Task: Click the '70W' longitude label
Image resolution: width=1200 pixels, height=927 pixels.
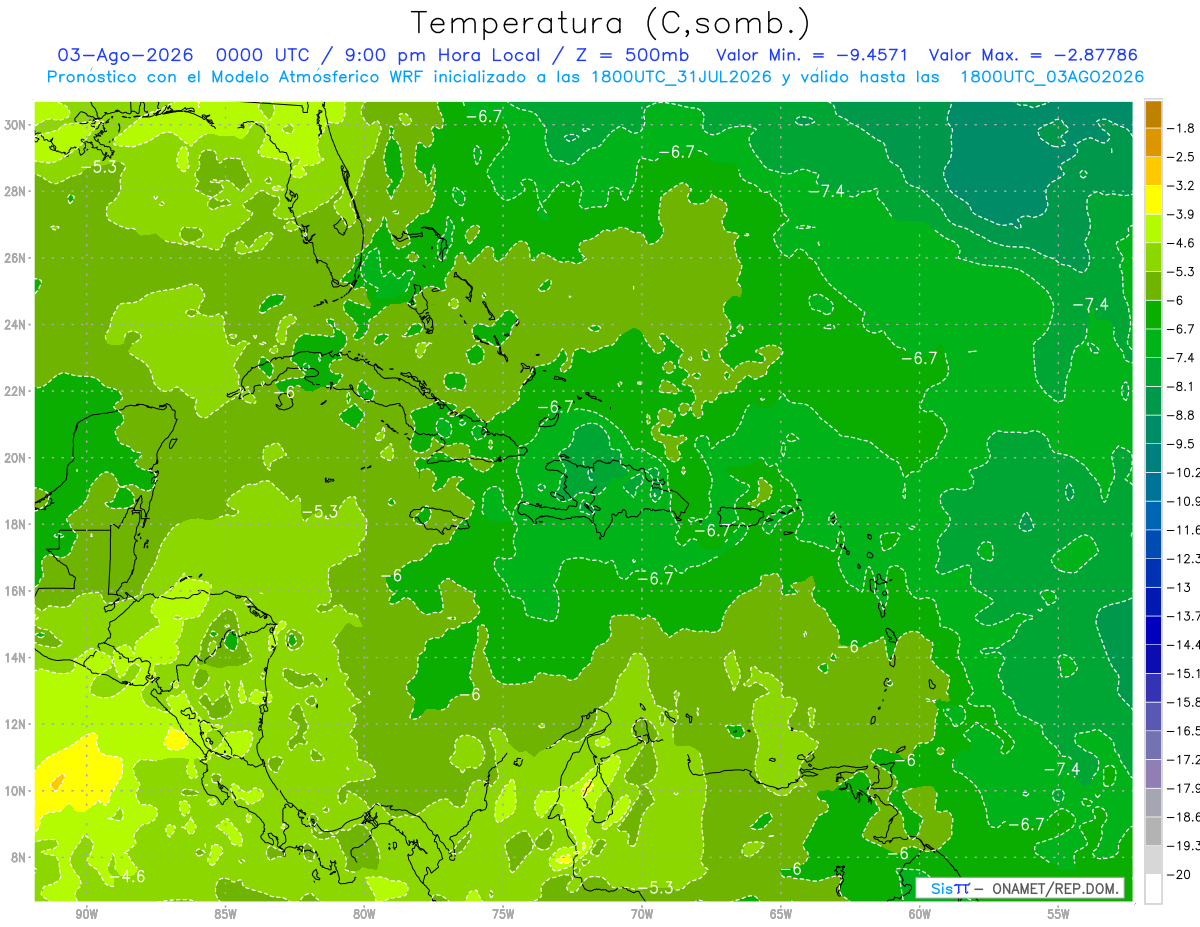Action: [642, 914]
